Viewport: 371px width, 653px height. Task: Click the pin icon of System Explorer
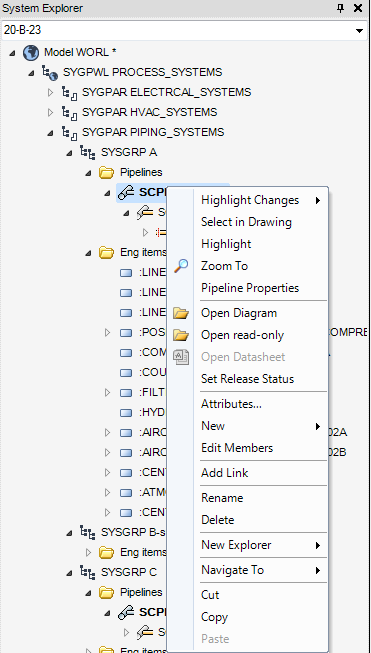[341, 8]
